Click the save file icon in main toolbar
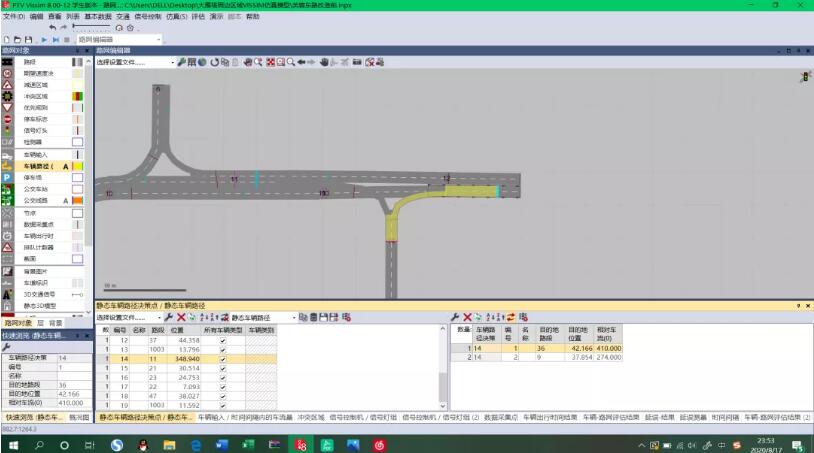 (x=29, y=39)
